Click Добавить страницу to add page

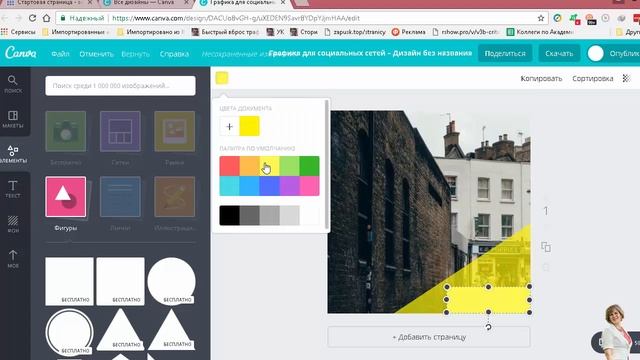429,337
